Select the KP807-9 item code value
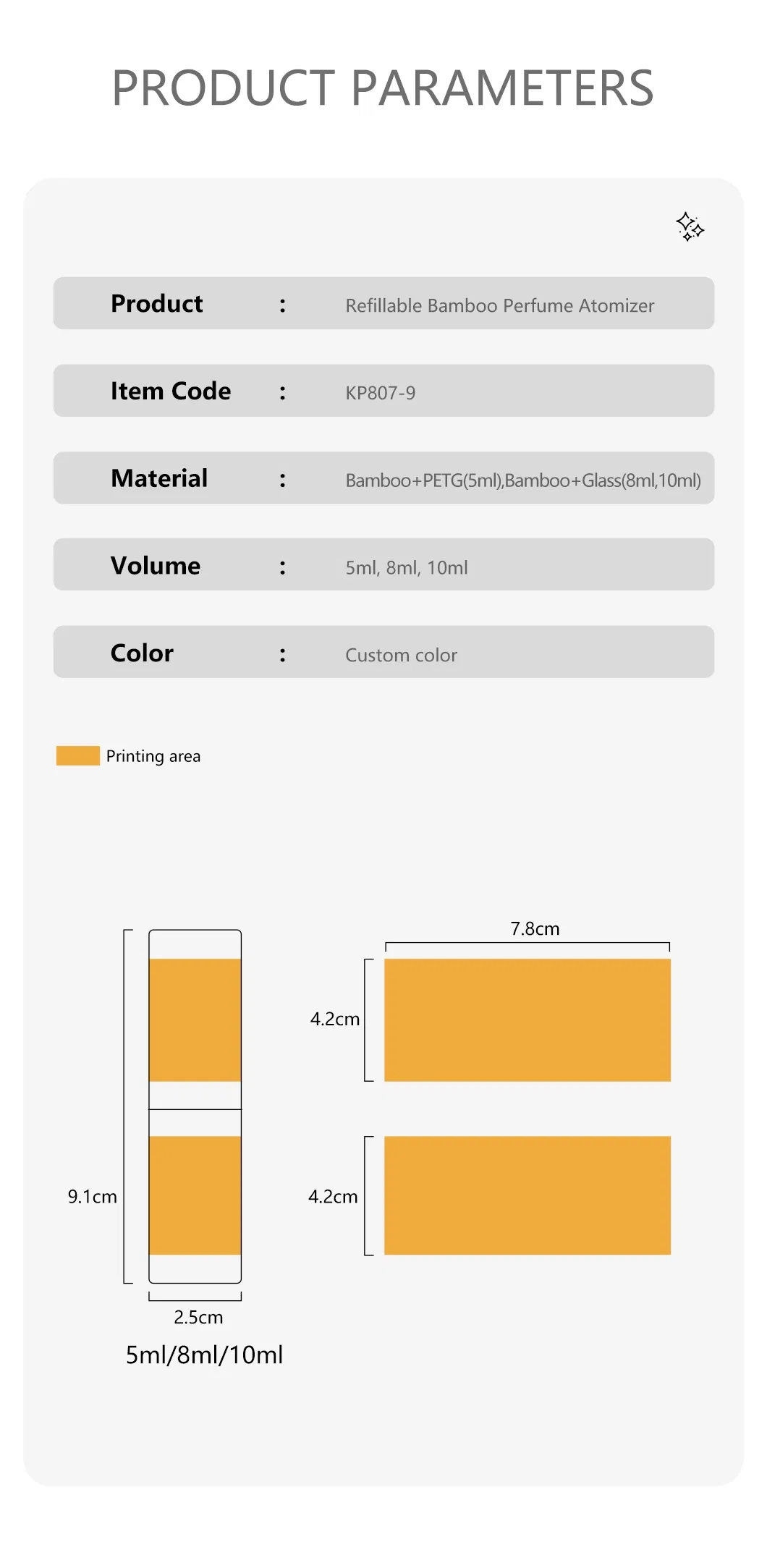 pyautogui.click(x=380, y=393)
